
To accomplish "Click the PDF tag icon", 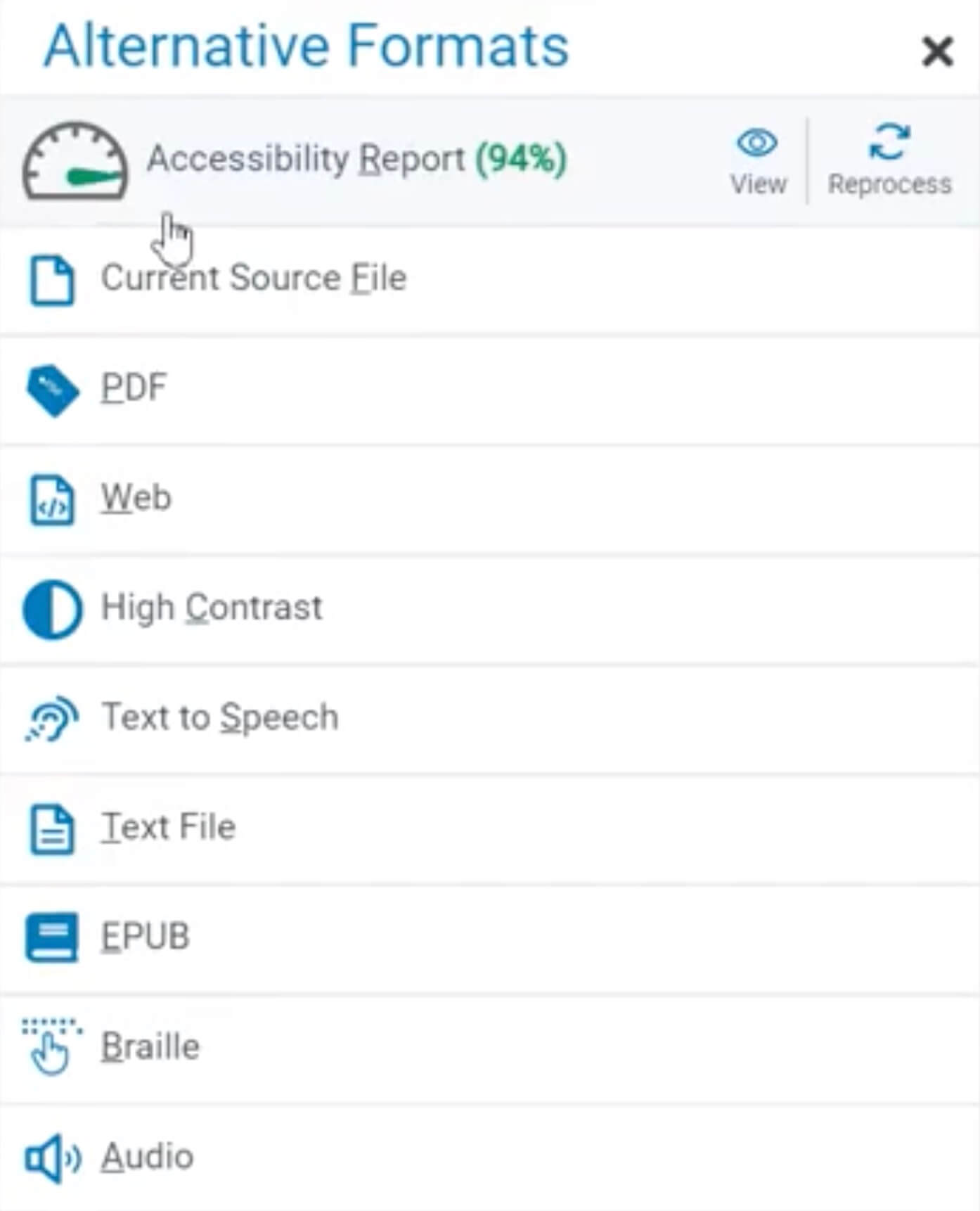I will (x=53, y=390).
